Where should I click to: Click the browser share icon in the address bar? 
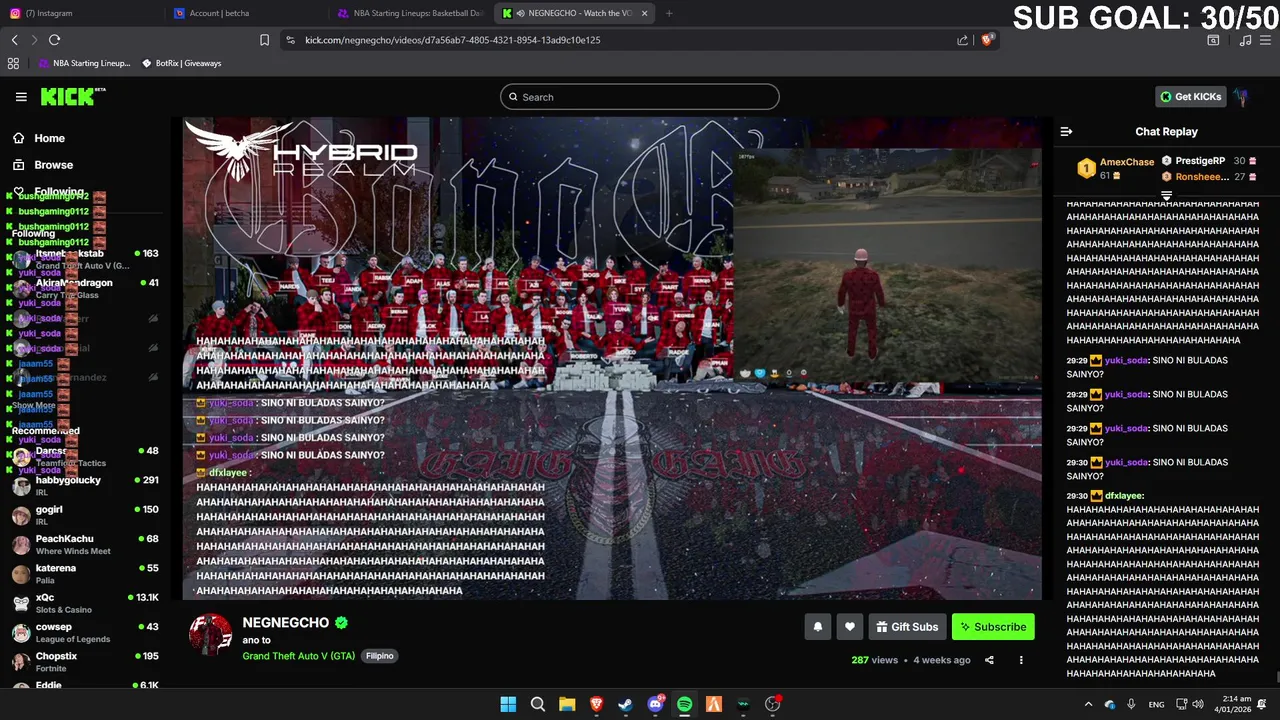pyautogui.click(x=962, y=40)
